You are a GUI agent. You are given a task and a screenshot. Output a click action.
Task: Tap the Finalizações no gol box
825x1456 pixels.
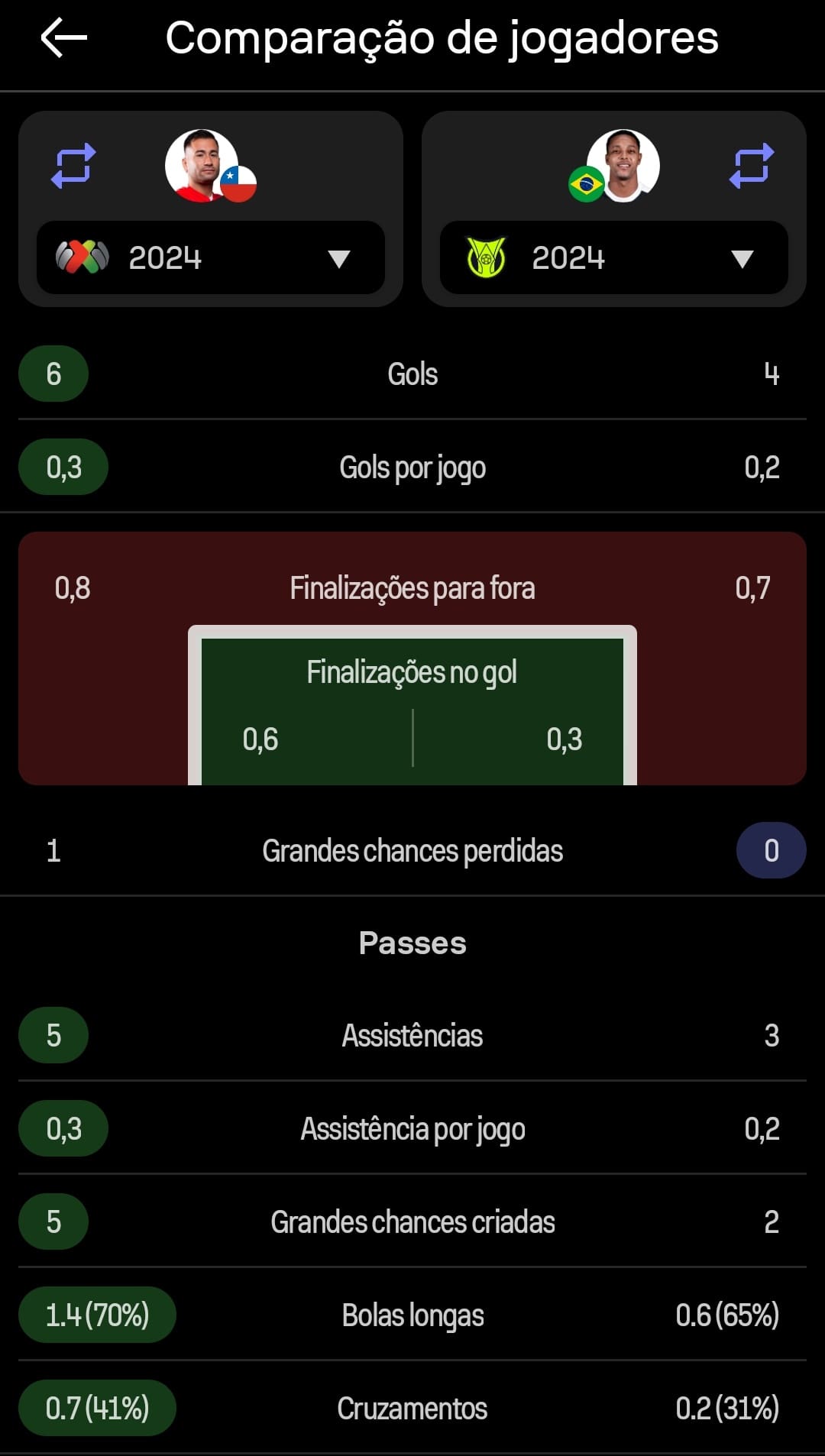click(412, 706)
